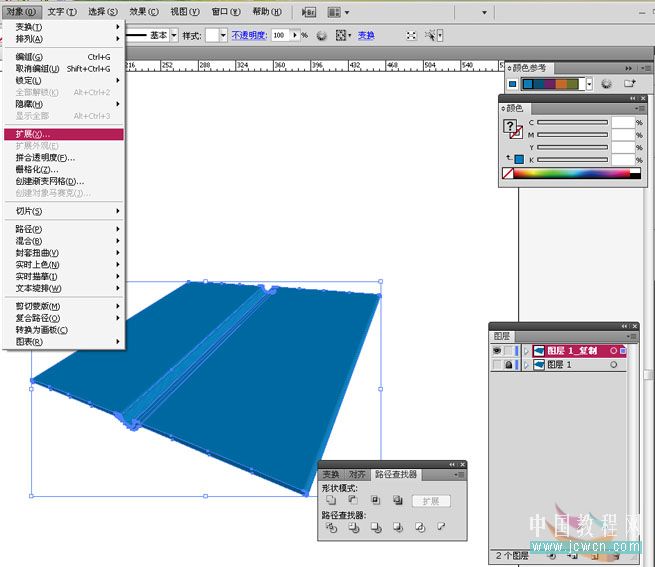Screen dimensions: 655x567
Task: Open harmony rules dropdown in 颜色参考 panel
Action: coord(589,84)
